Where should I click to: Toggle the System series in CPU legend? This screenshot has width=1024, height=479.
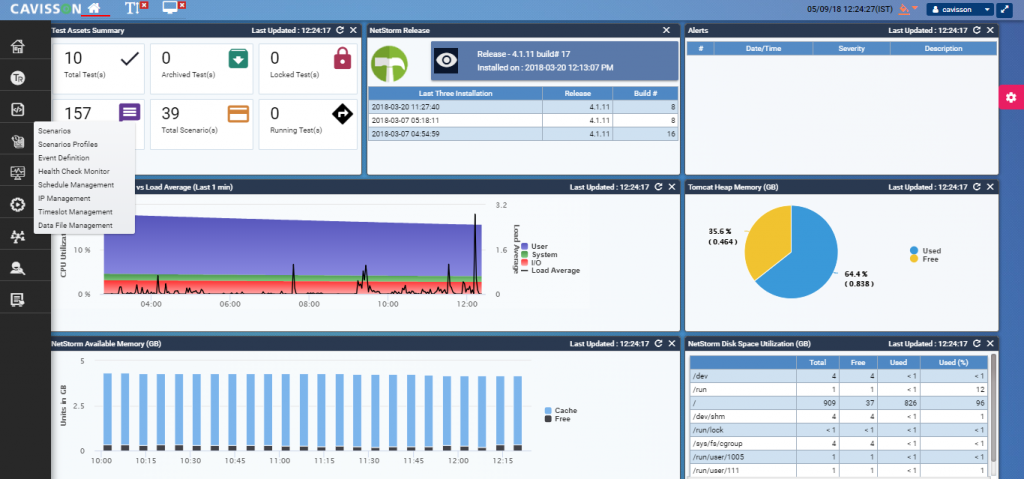539,254
